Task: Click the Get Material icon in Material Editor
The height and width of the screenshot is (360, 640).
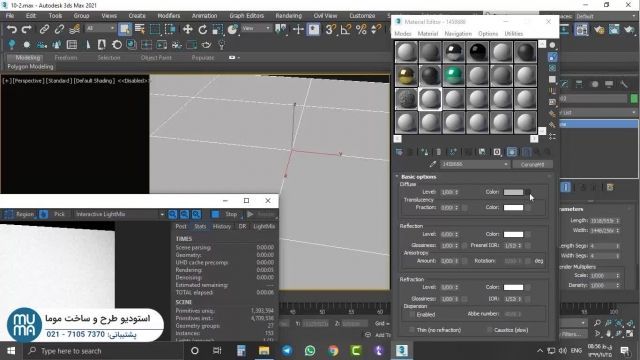Action: [x=399, y=152]
